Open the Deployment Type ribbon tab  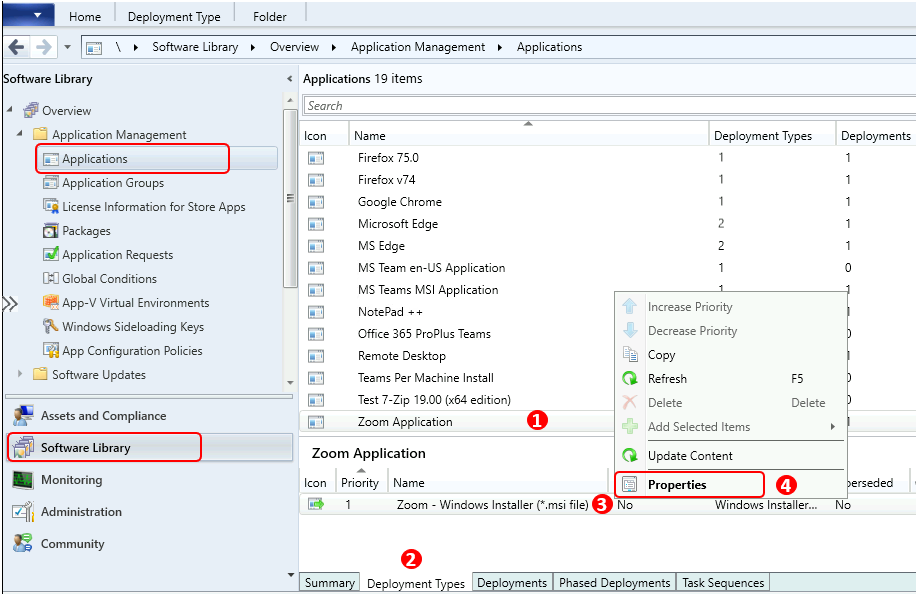pos(174,17)
